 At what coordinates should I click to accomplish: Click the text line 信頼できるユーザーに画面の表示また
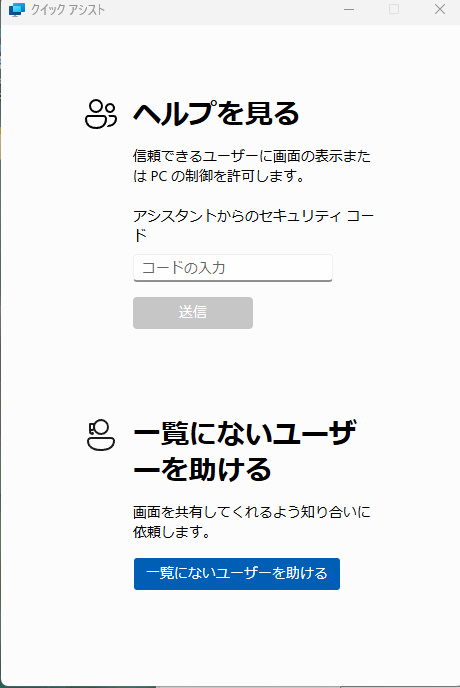point(252,156)
